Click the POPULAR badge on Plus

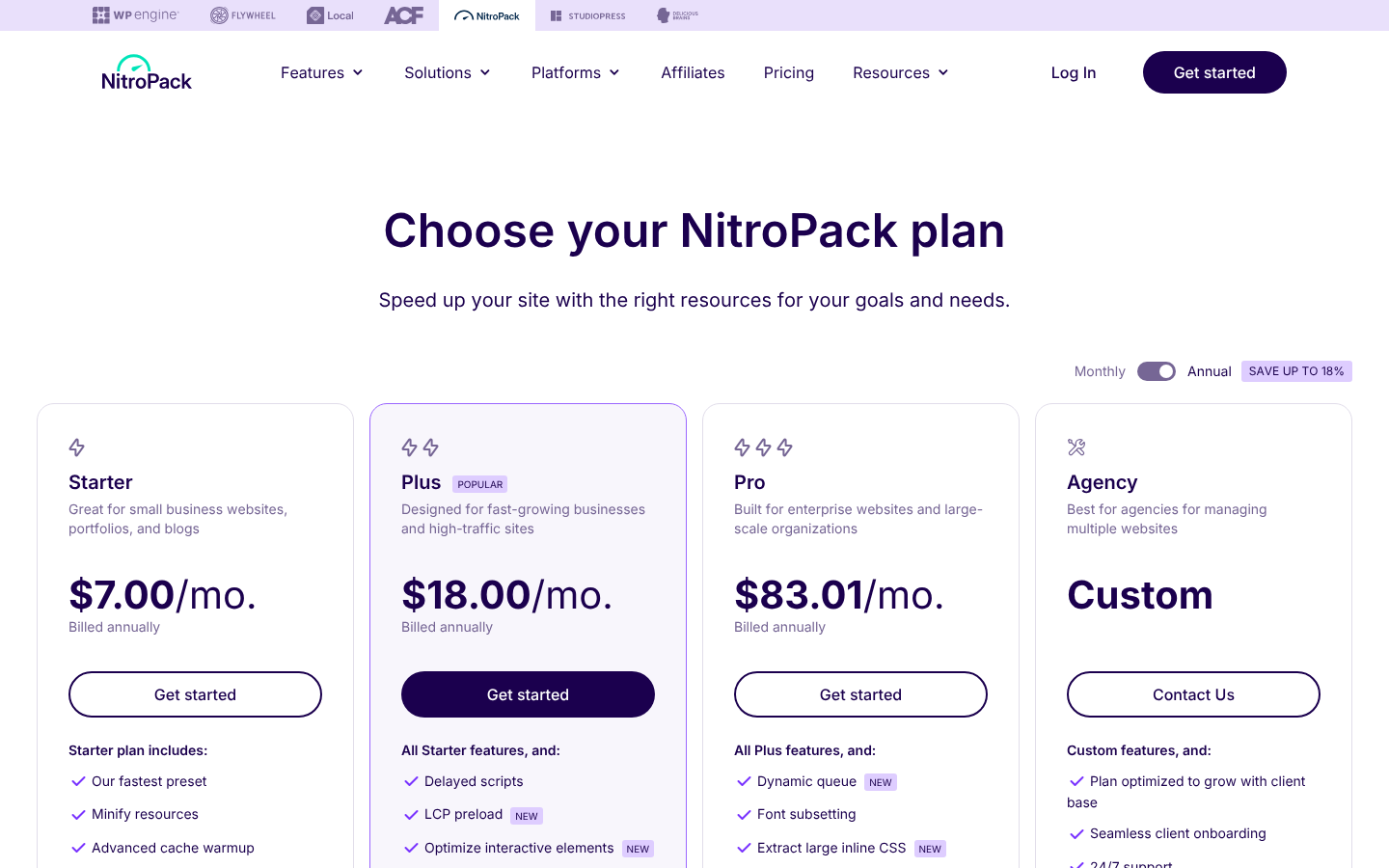point(480,484)
